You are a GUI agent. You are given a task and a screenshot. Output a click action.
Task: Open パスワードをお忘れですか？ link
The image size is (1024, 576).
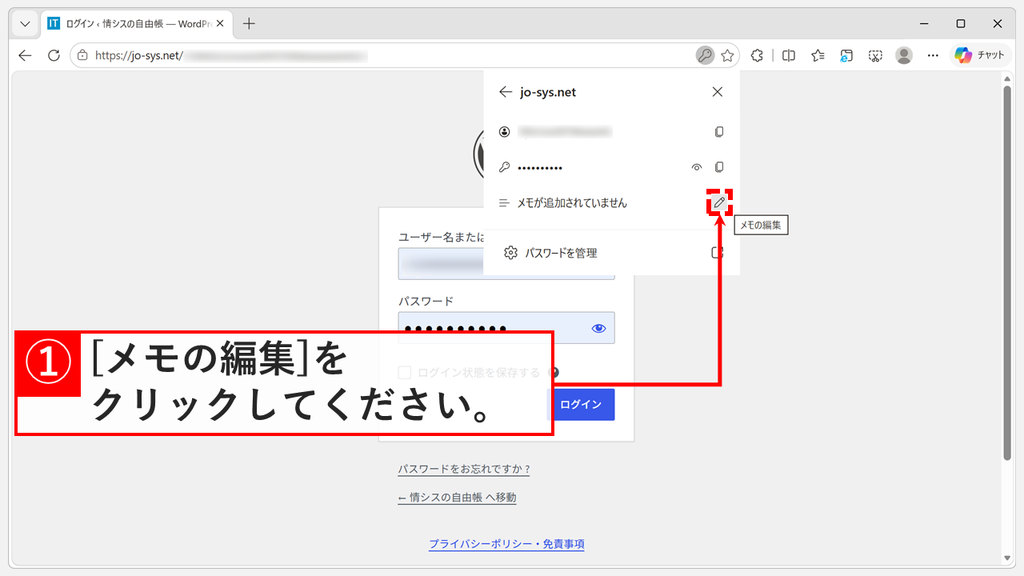coord(464,469)
